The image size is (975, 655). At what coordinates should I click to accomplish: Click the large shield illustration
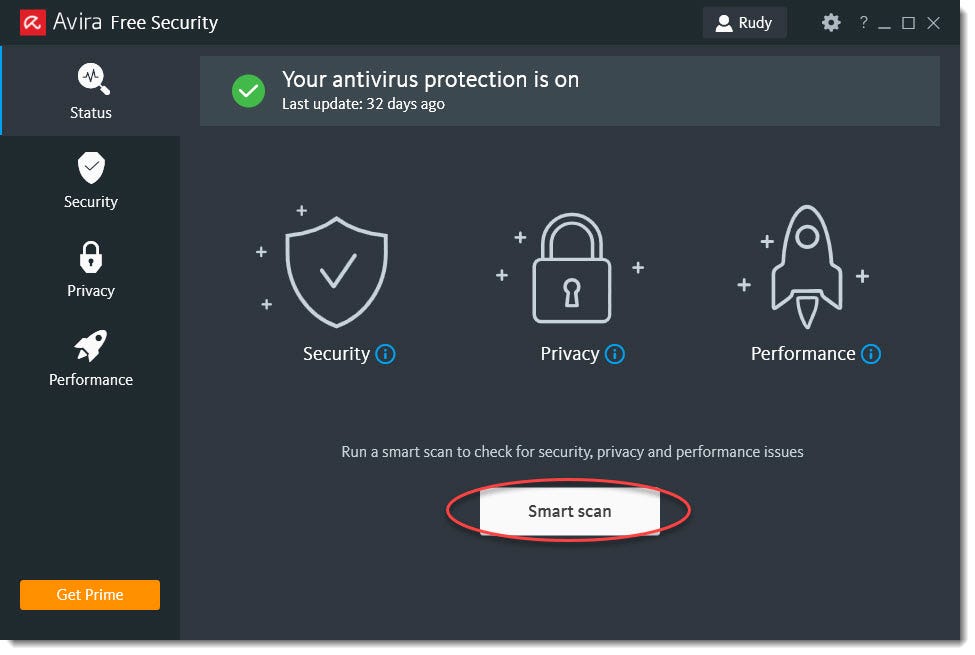tap(337, 270)
